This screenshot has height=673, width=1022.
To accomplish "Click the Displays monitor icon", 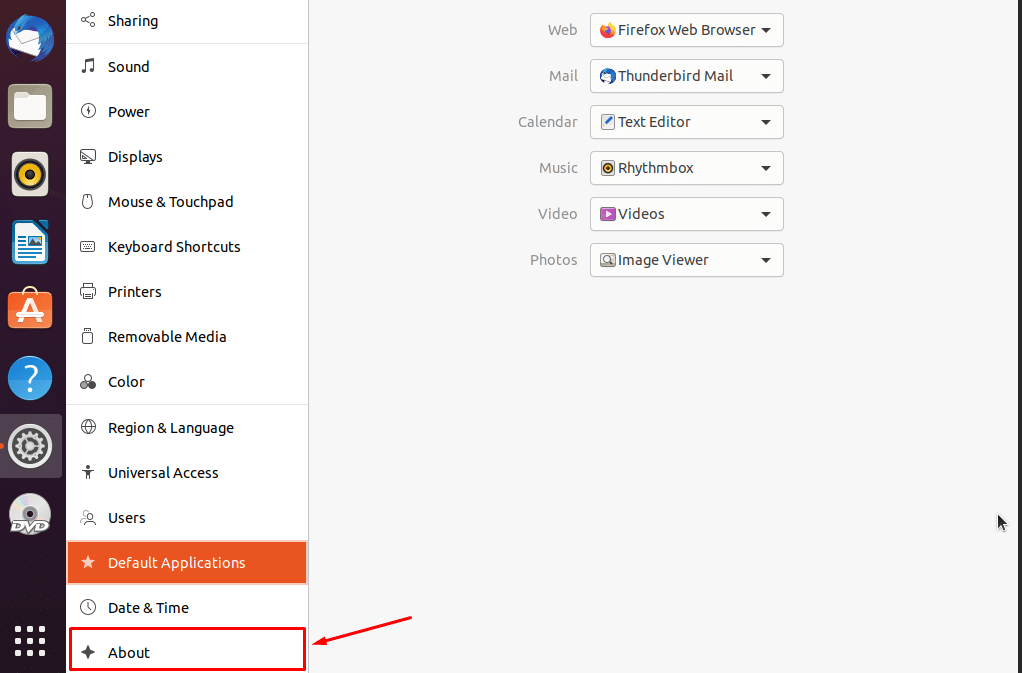I will tap(88, 156).
